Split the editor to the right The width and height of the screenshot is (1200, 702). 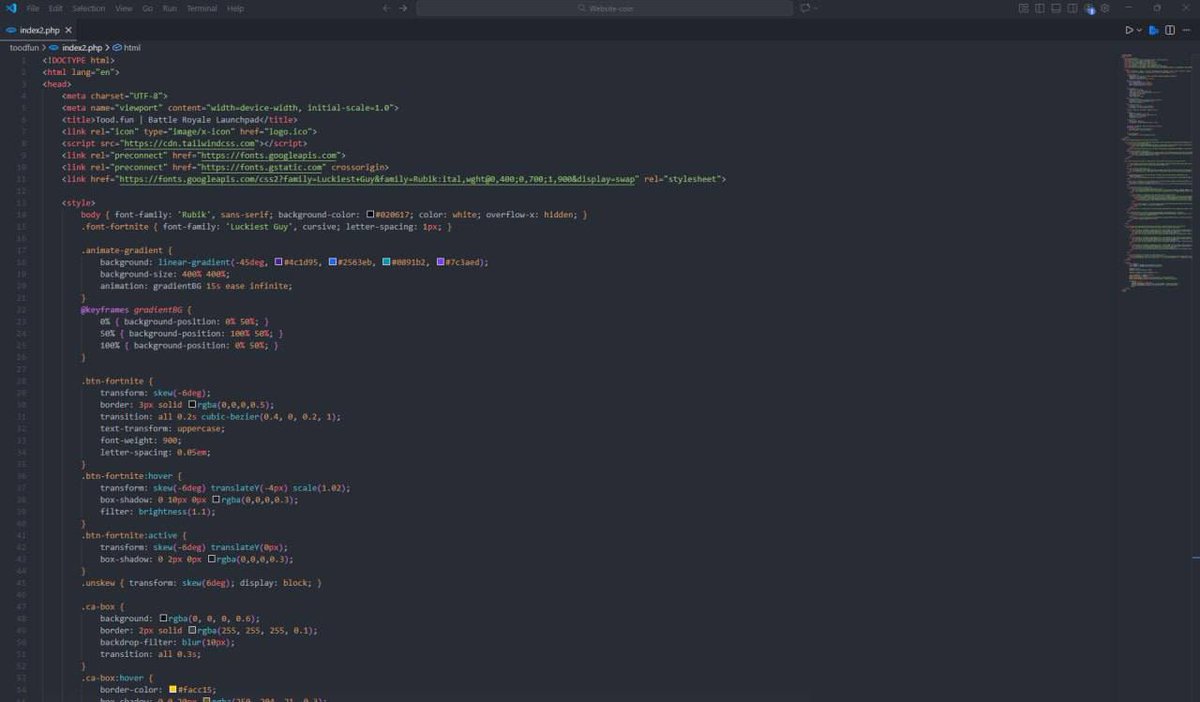[x=1170, y=30]
